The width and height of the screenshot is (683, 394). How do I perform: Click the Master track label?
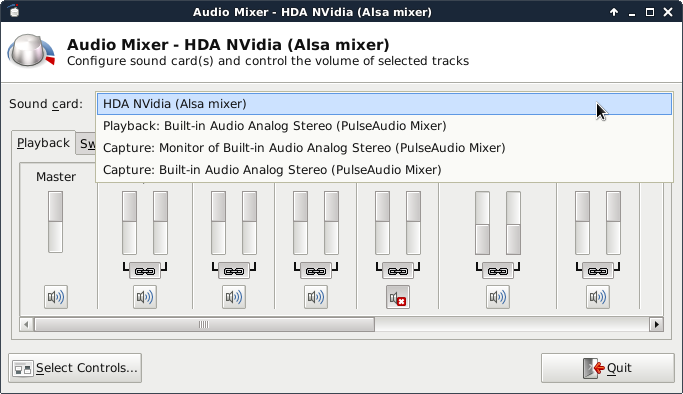tap(56, 177)
